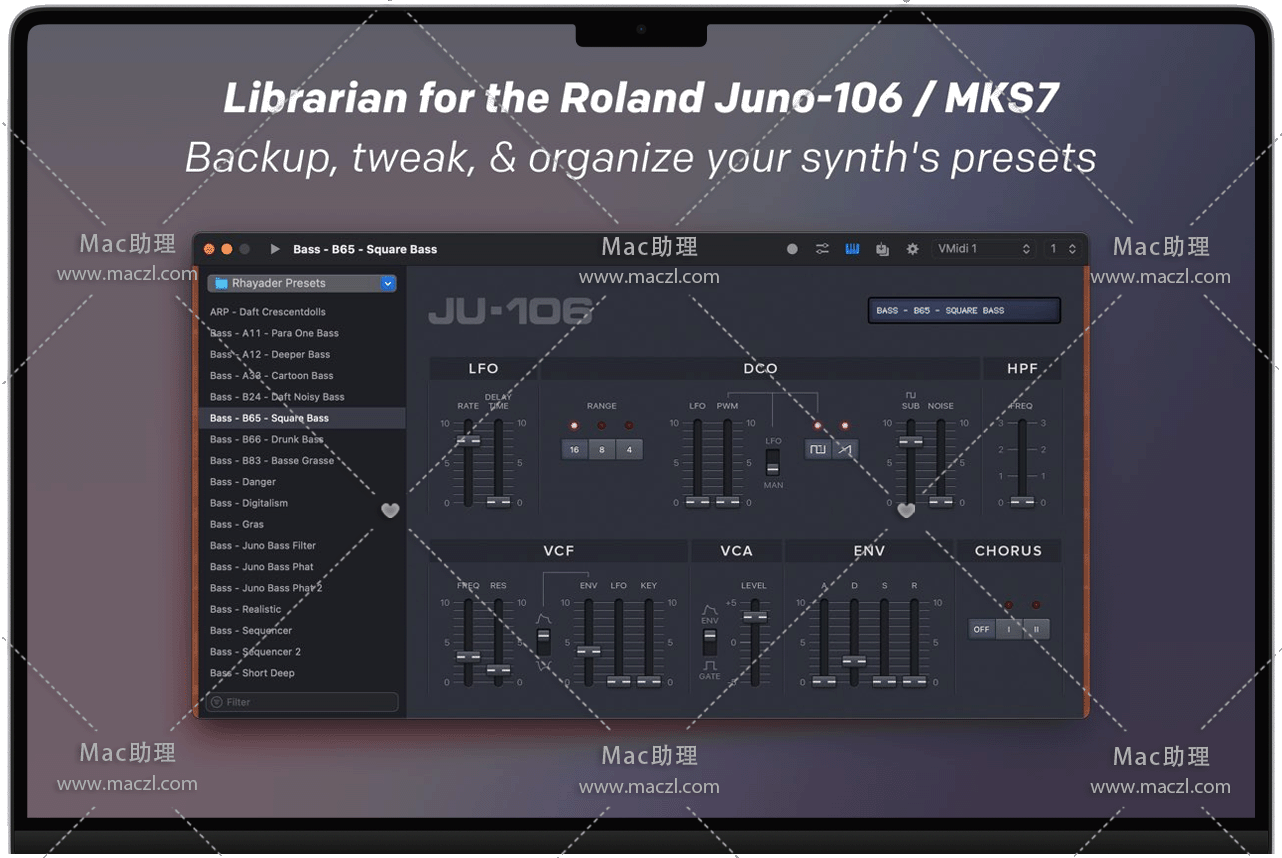
Task: Open the Rhayader Presets dropdown
Action: (x=302, y=283)
